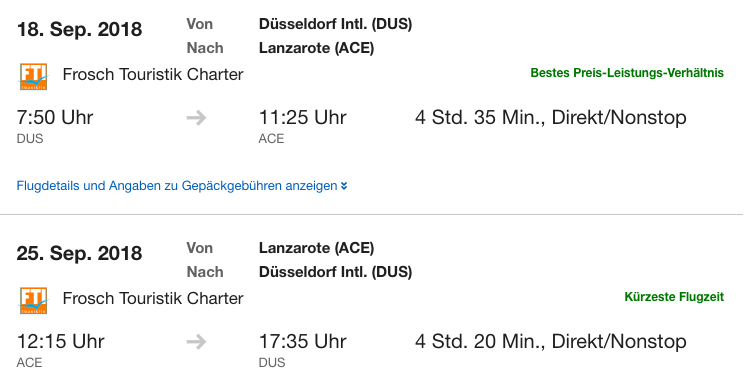The image size is (754, 382).
Task: Click the FTI logo of return flight
Action: 33,300
